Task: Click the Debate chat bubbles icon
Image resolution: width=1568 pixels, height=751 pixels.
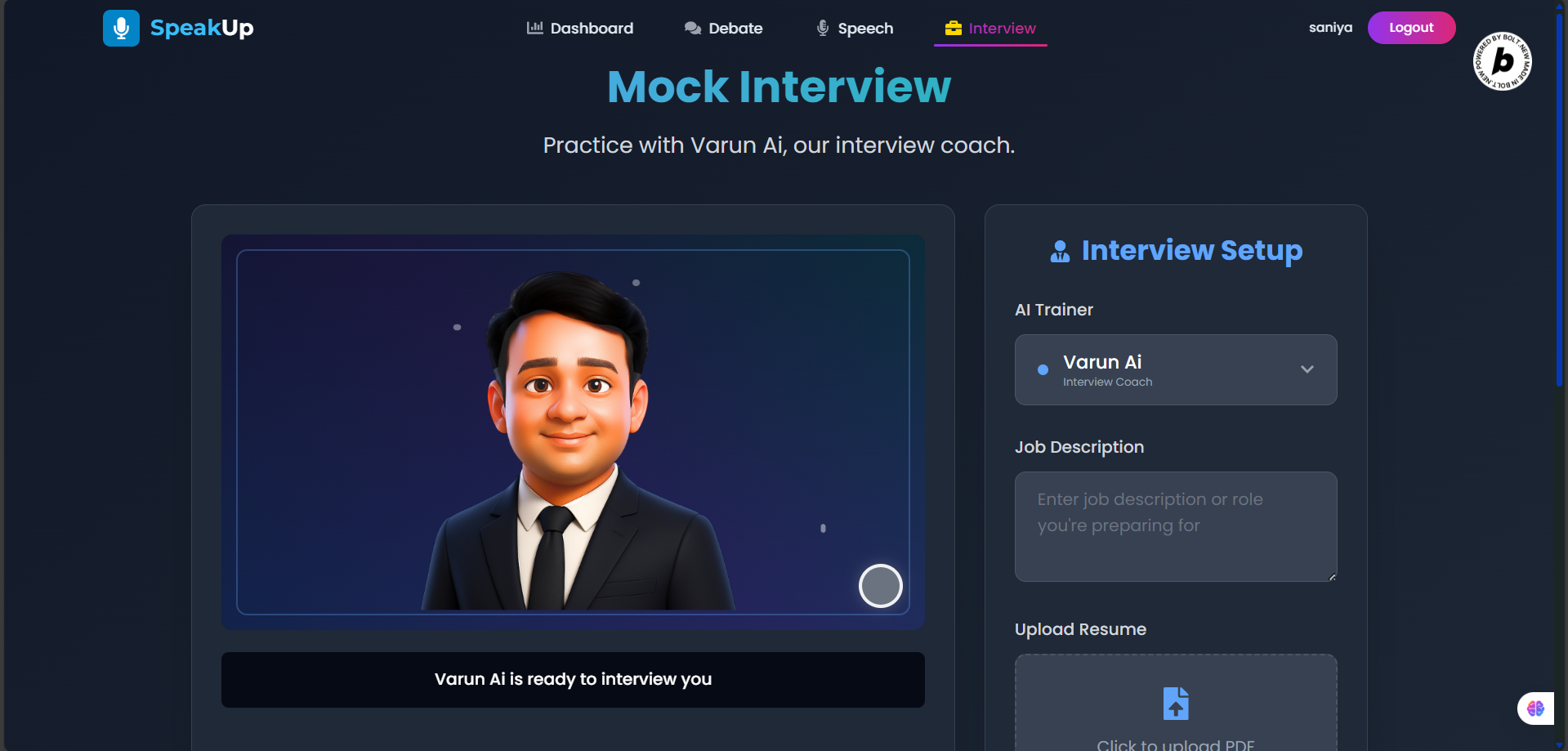Action: tap(693, 28)
